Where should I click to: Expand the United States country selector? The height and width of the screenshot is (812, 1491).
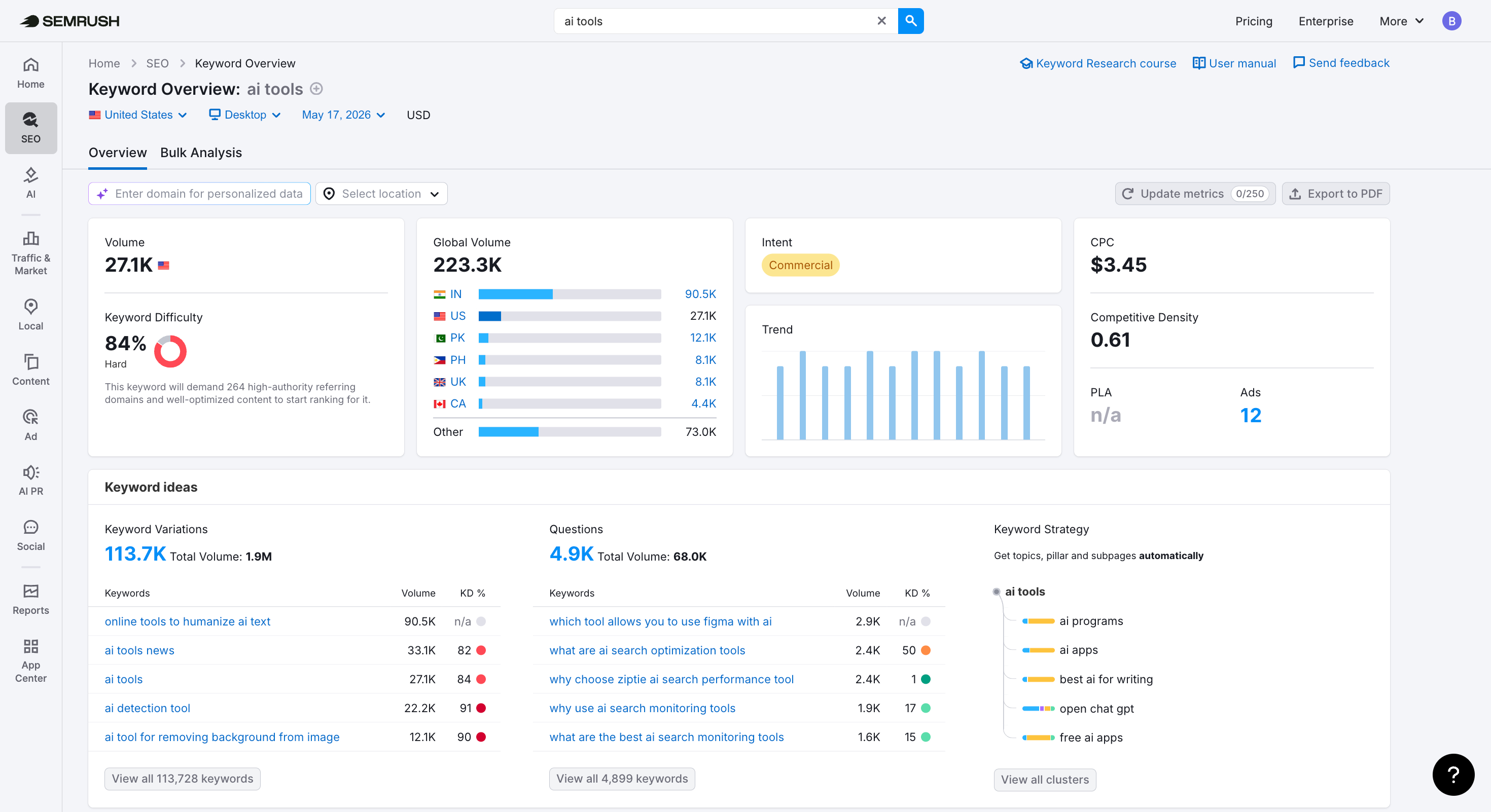pyautogui.click(x=138, y=115)
